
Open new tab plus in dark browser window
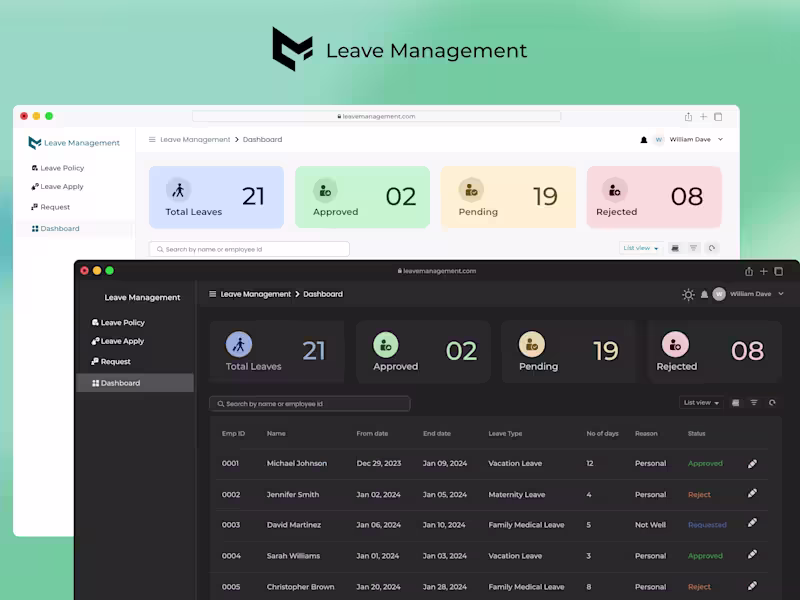click(764, 271)
